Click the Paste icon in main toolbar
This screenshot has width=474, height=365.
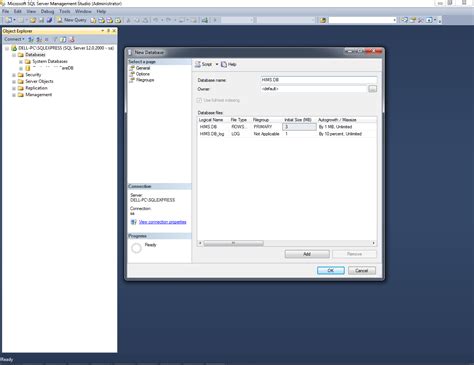point(145,20)
